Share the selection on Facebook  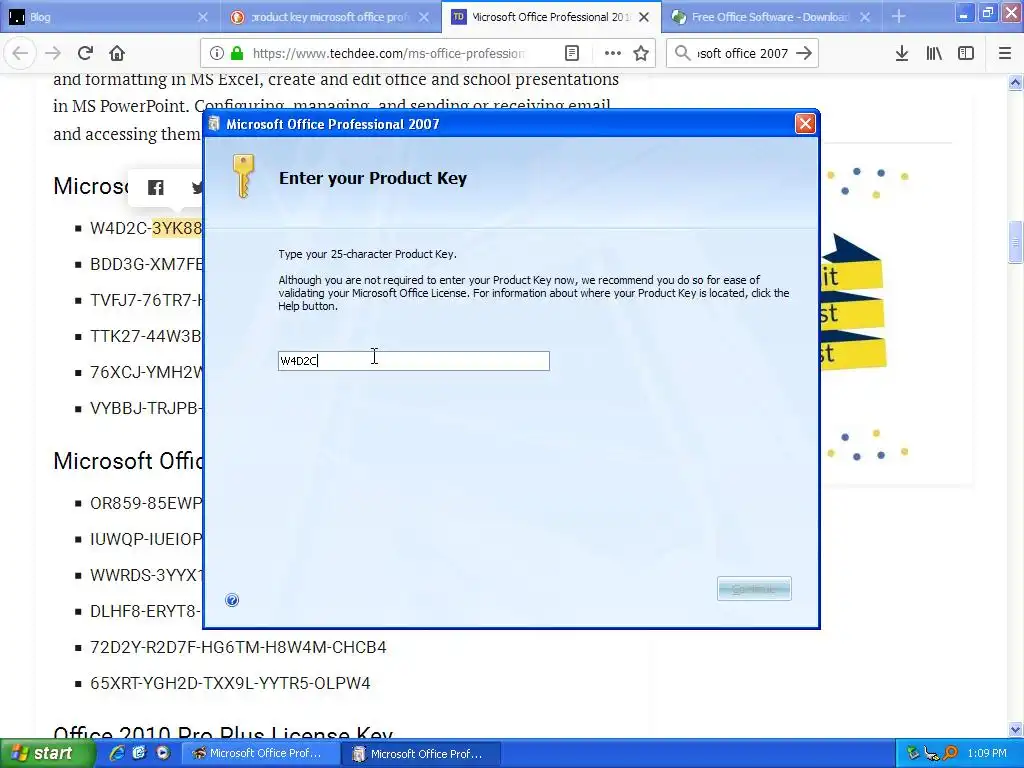(155, 188)
